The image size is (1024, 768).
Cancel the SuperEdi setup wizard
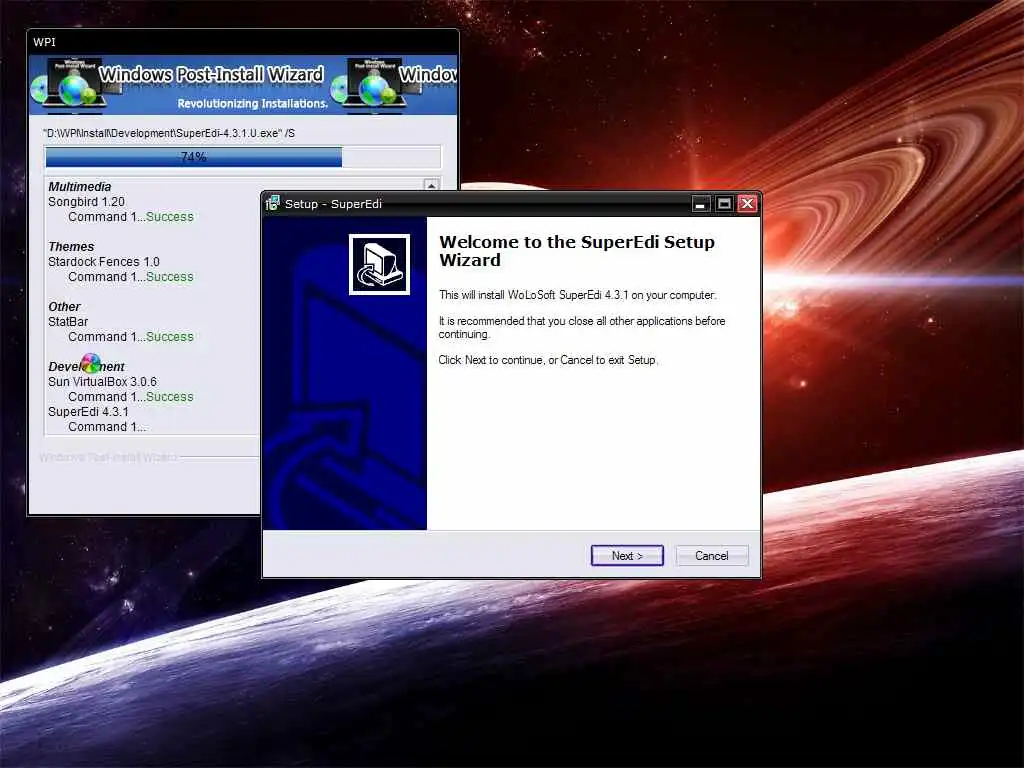tap(711, 556)
